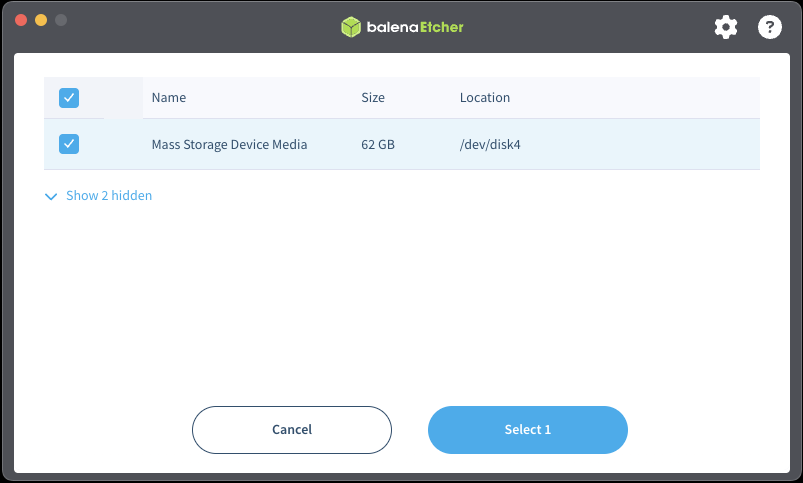Expand the Show 2 hidden chevron
Image resolution: width=803 pixels, height=483 pixels.
51,196
